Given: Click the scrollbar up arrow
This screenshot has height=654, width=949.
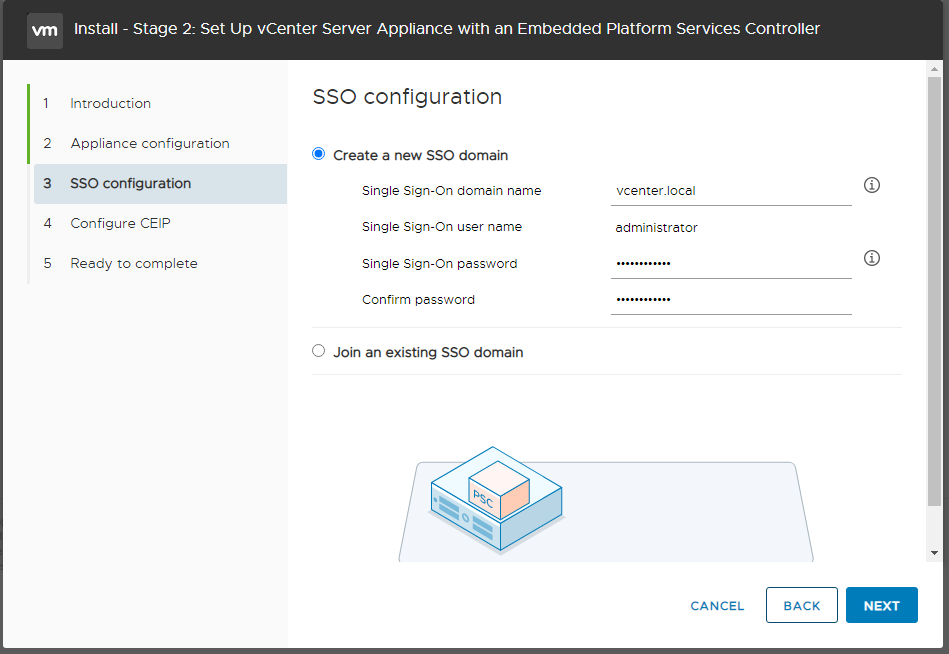Looking at the screenshot, I should [x=934, y=69].
